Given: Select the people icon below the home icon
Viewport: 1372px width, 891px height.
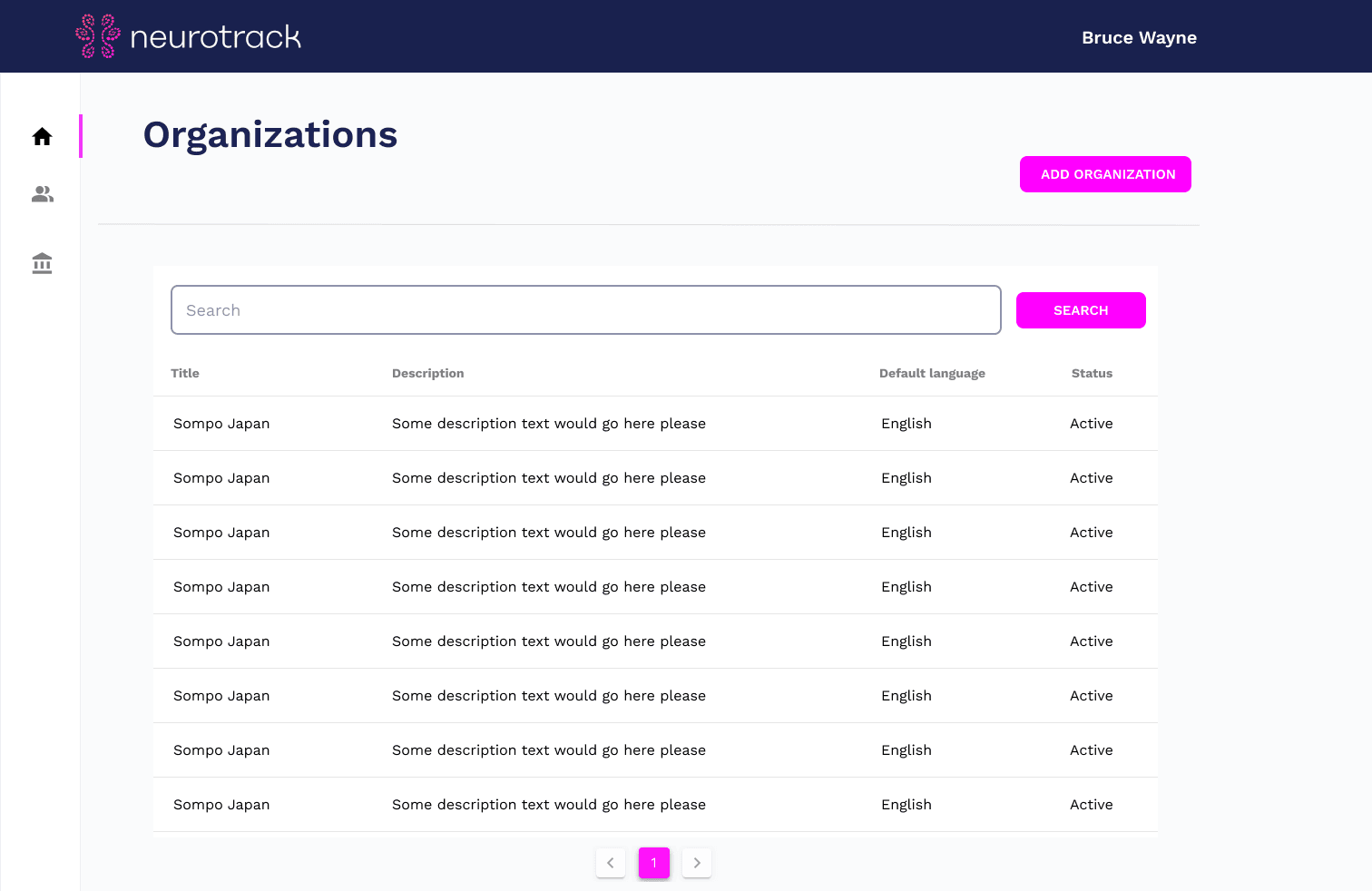Looking at the screenshot, I should coord(42,193).
